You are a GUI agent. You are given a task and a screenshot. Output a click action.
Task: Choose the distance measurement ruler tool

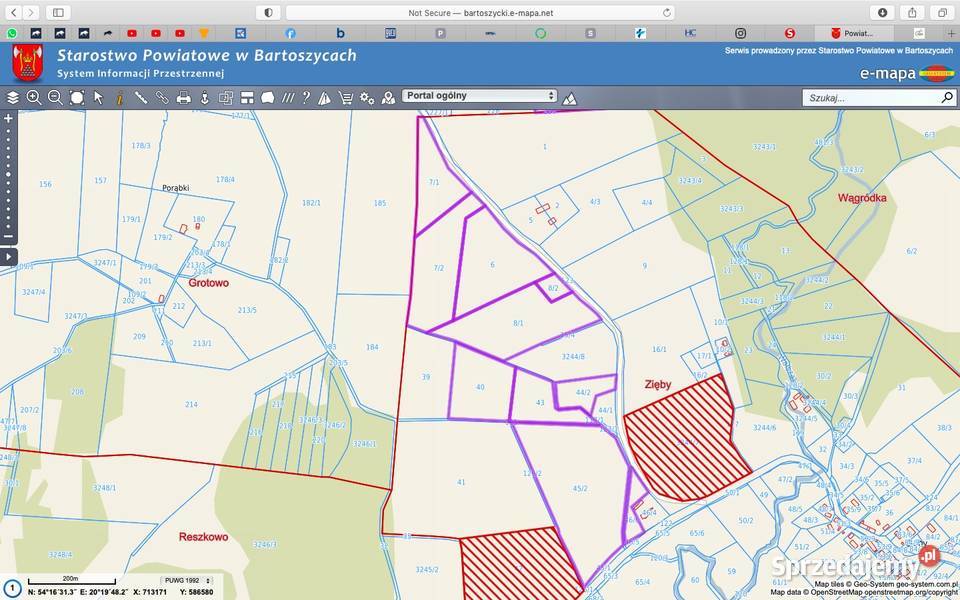(141, 98)
